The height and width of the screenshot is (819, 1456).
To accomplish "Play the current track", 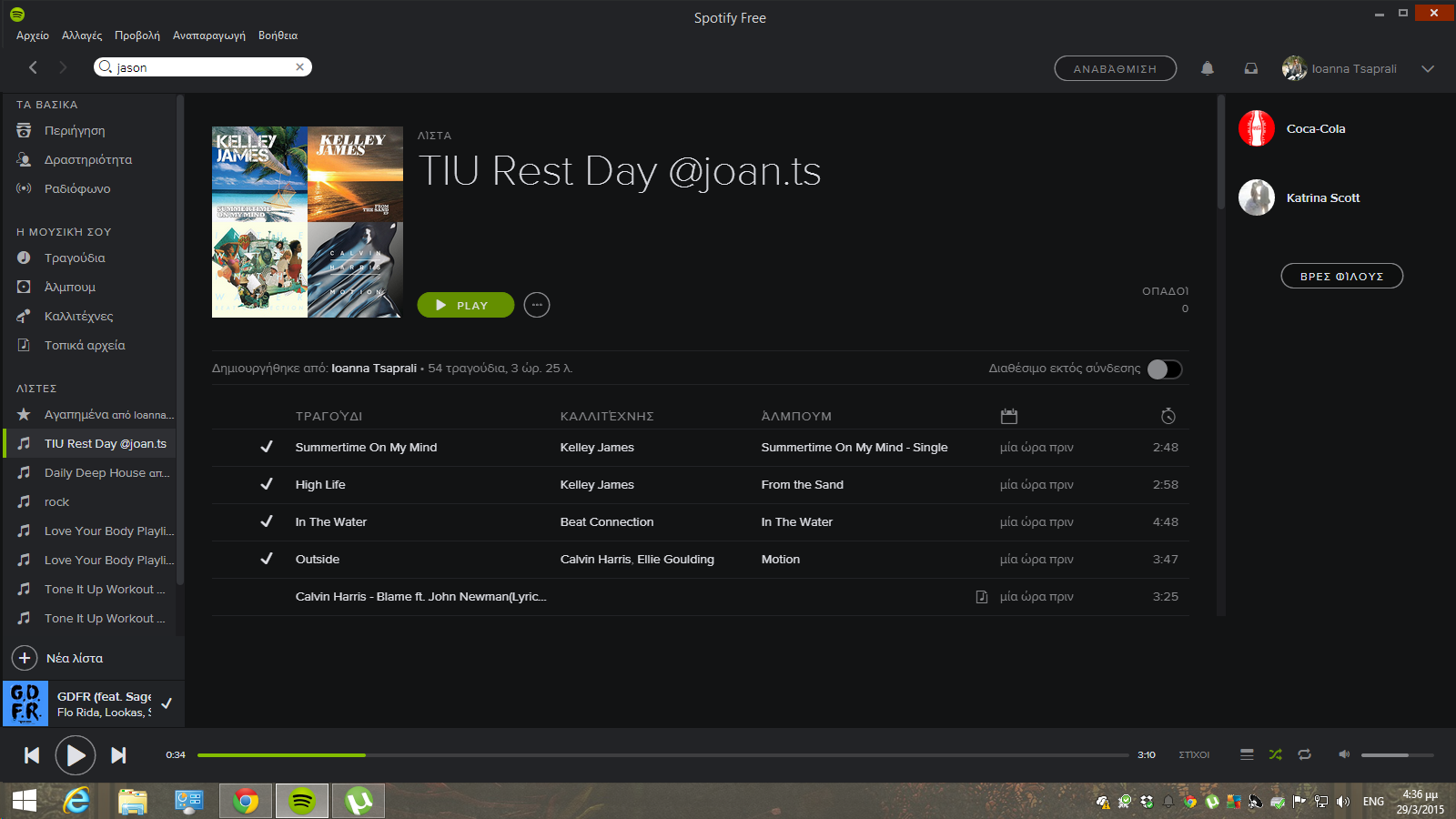I will (76, 755).
